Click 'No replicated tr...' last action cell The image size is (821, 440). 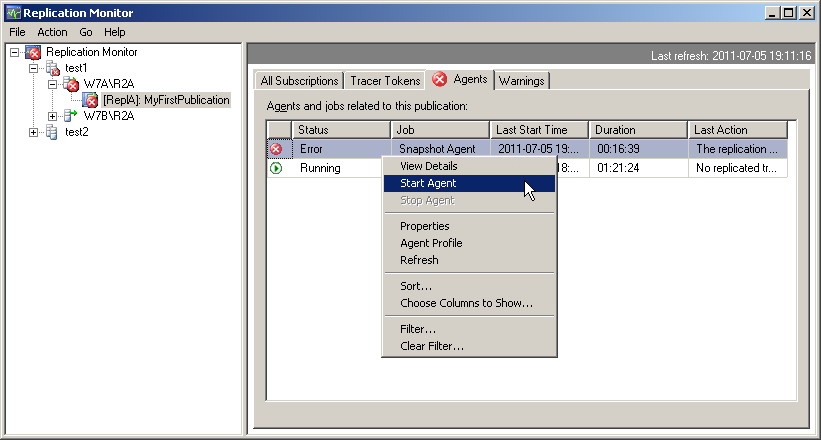point(738,168)
